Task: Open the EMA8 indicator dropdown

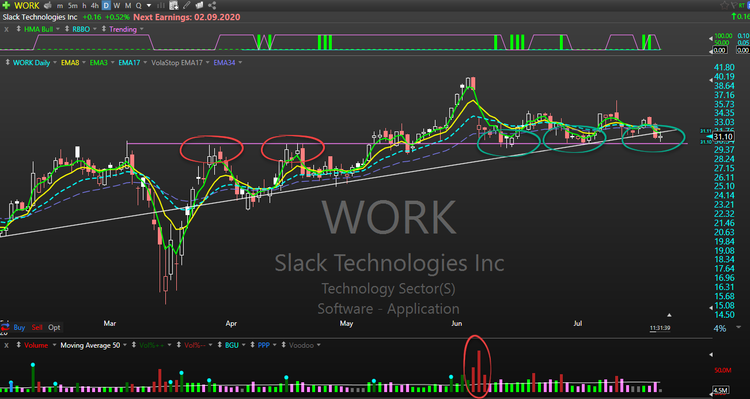Action: [x=83, y=62]
